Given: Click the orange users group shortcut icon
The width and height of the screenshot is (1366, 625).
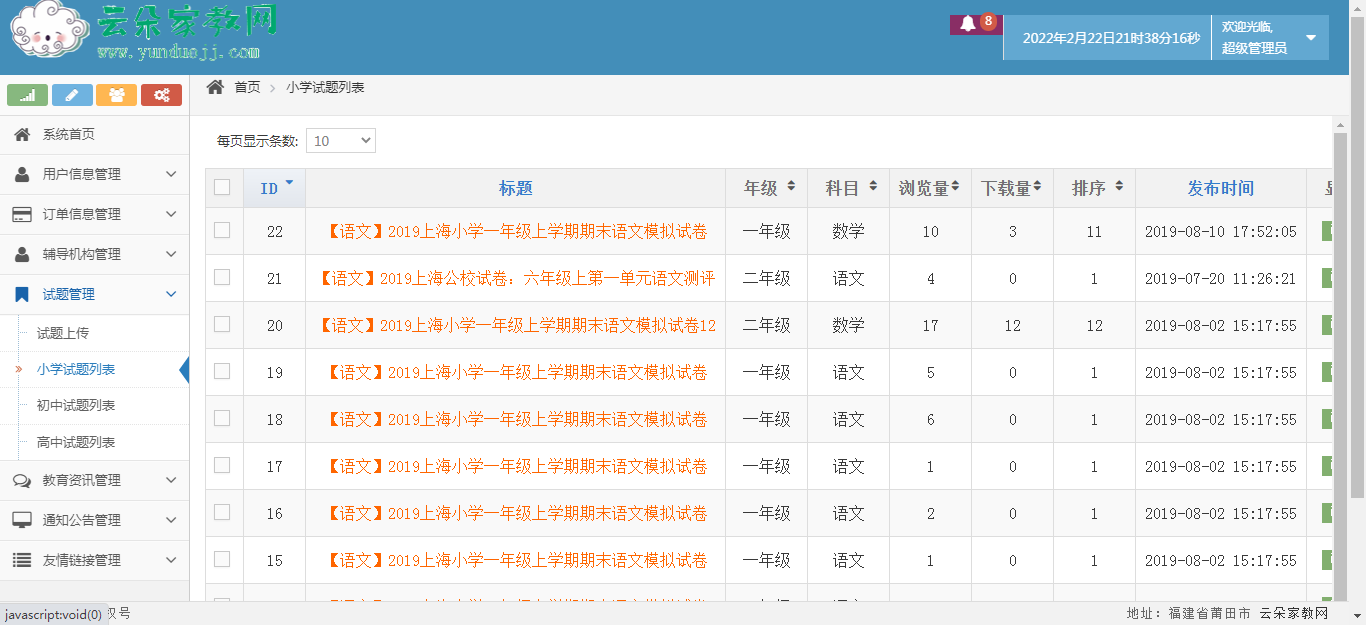Looking at the screenshot, I should (116, 95).
